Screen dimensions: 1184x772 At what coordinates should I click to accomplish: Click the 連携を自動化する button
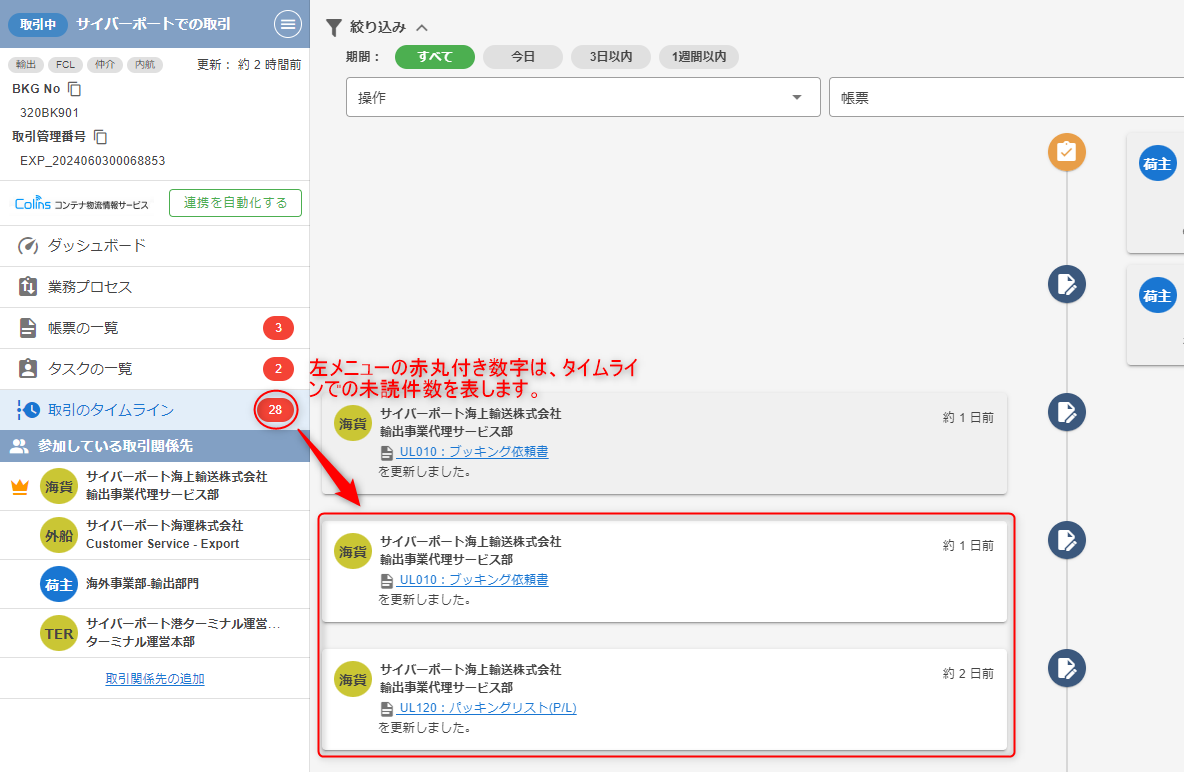235,203
